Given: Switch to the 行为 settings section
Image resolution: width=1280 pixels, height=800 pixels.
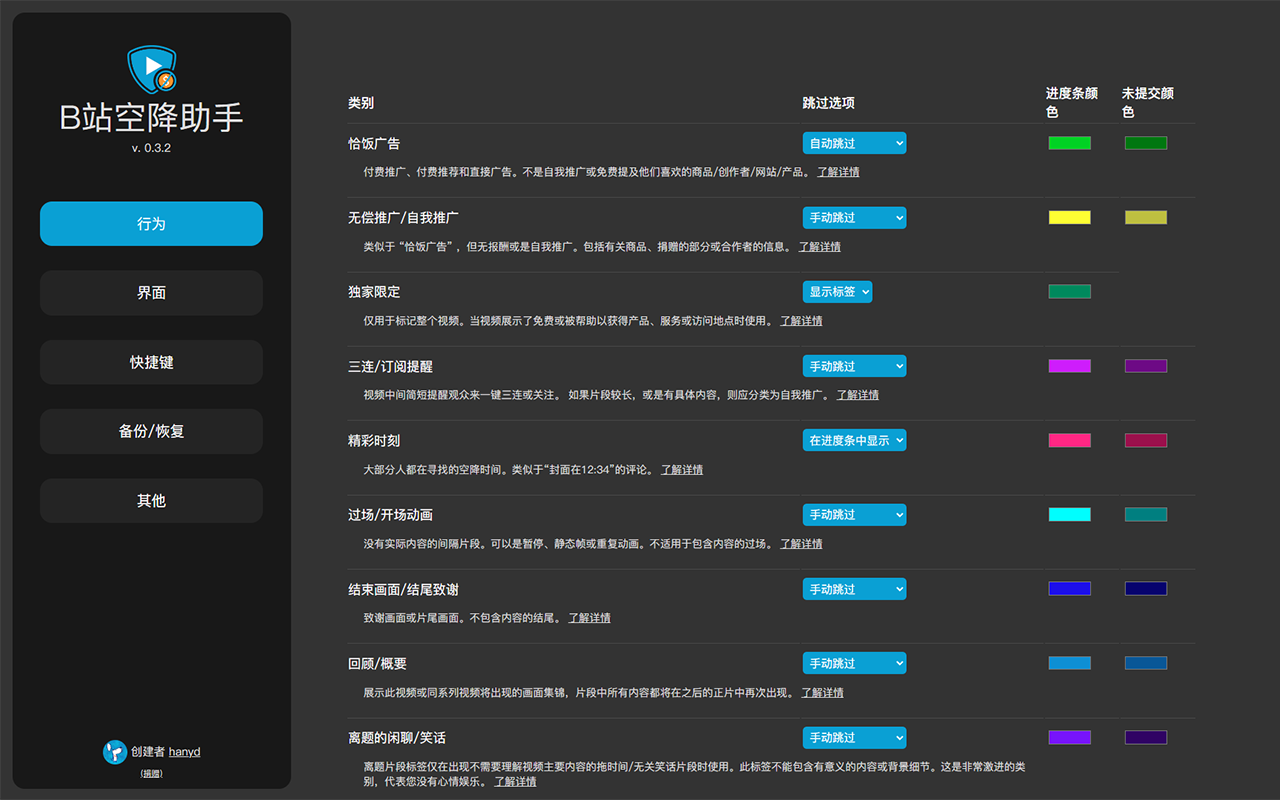Looking at the screenshot, I should click(x=151, y=223).
